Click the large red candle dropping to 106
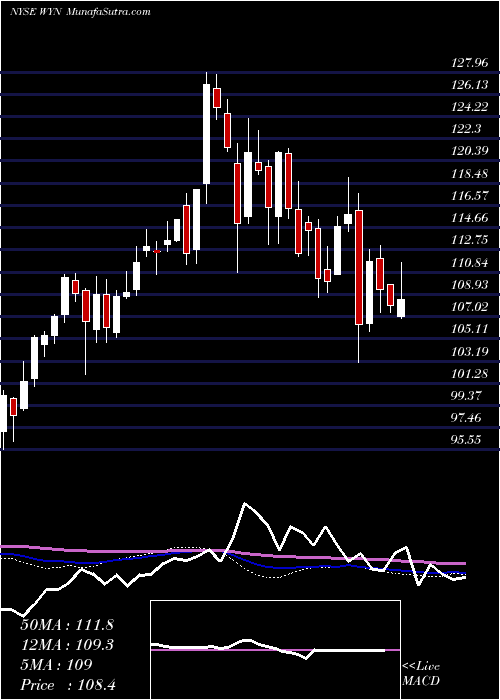The image size is (500, 700). tap(359, 267)
